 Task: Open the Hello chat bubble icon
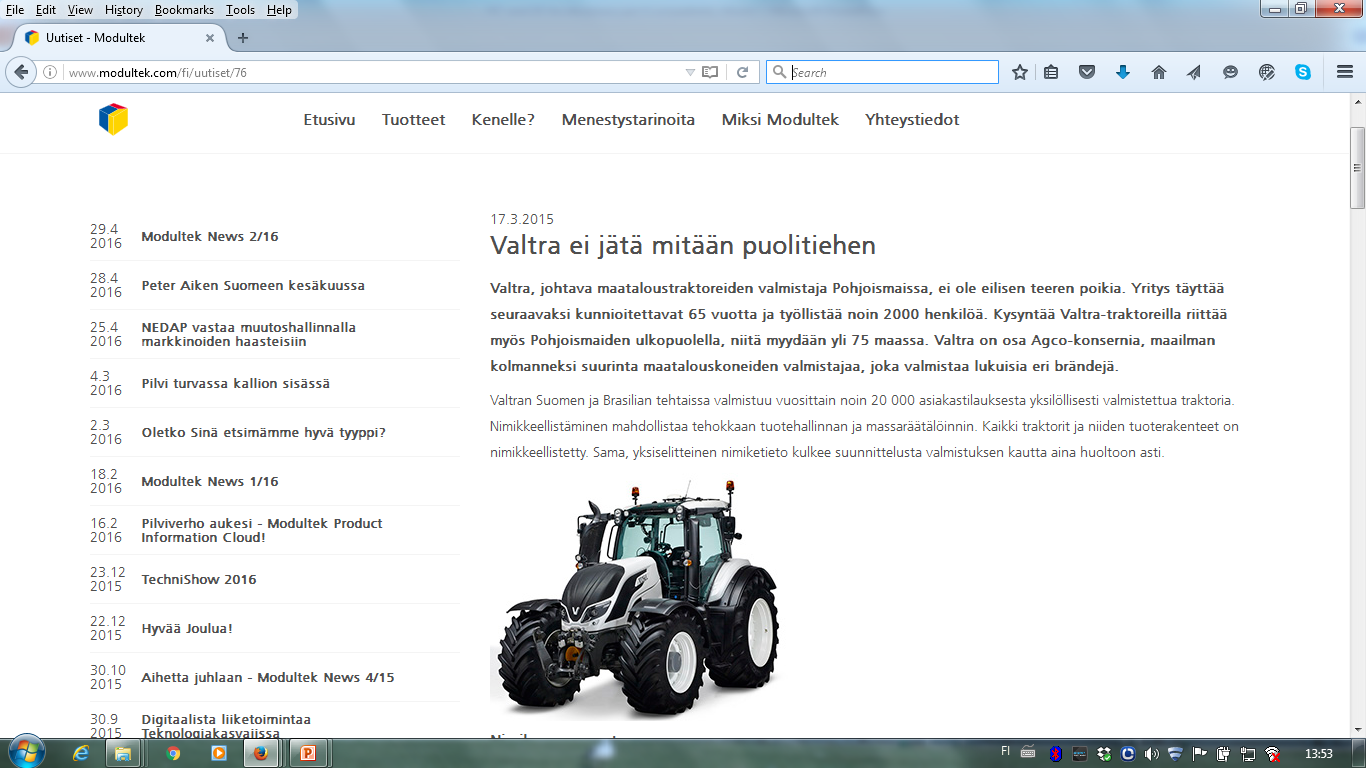tap(1230, 72)
